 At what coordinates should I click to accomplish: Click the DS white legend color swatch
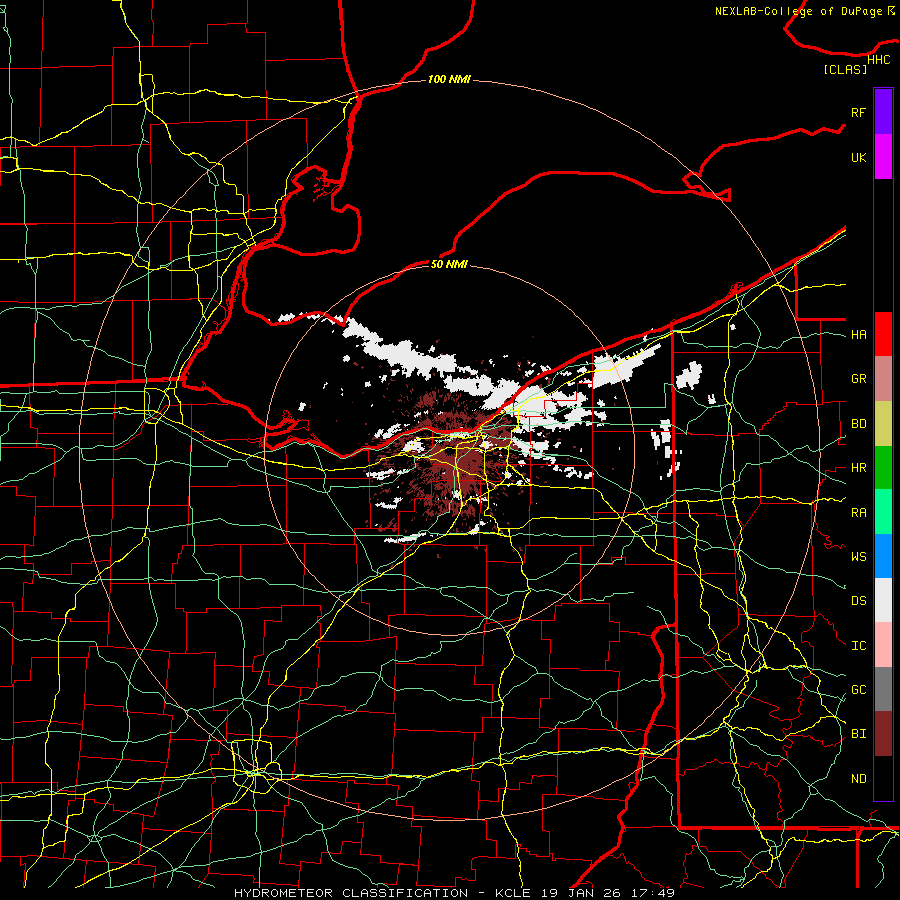click(883, 600)
